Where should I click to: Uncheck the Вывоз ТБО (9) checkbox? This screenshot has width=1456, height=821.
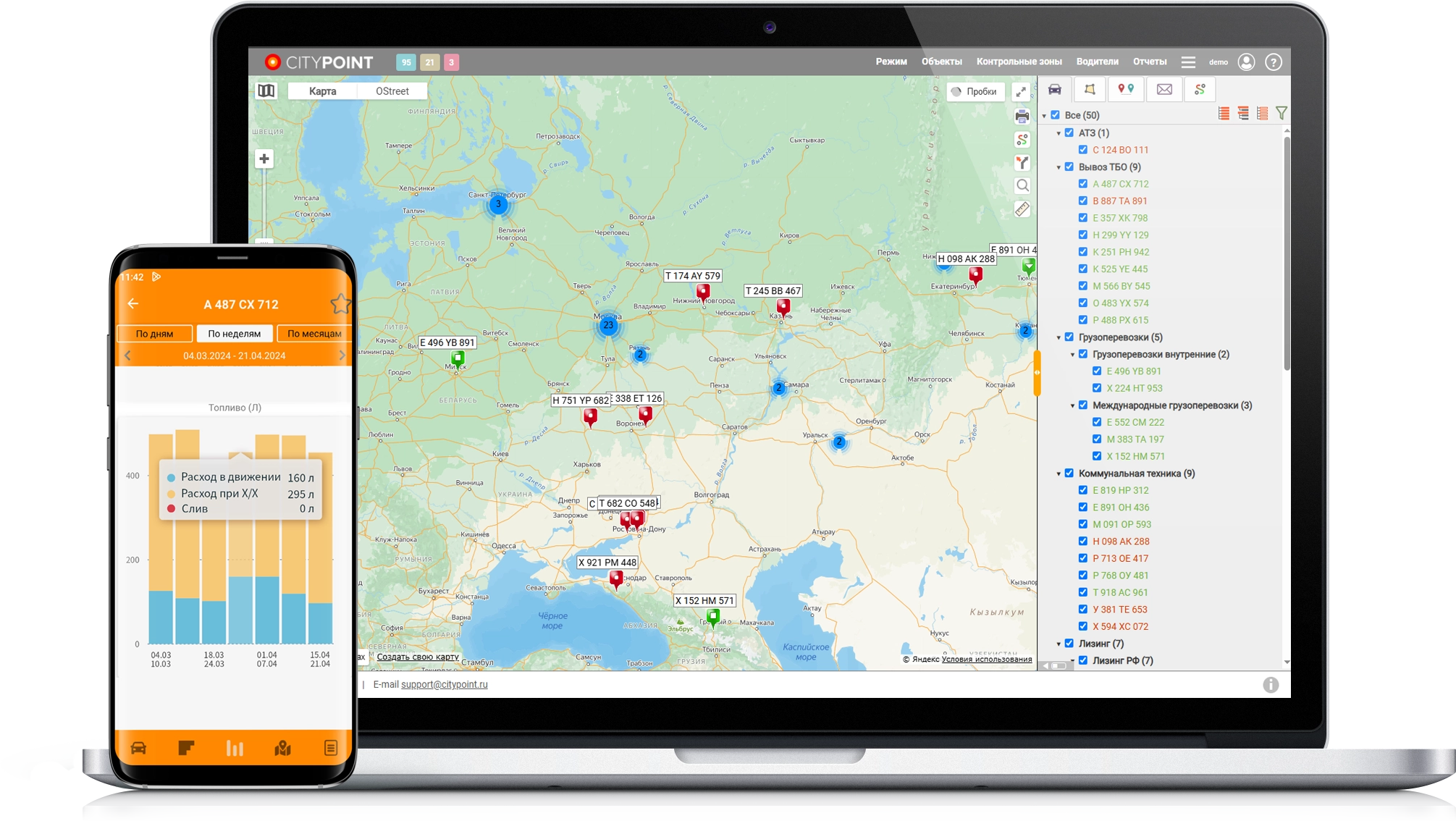1069,167
